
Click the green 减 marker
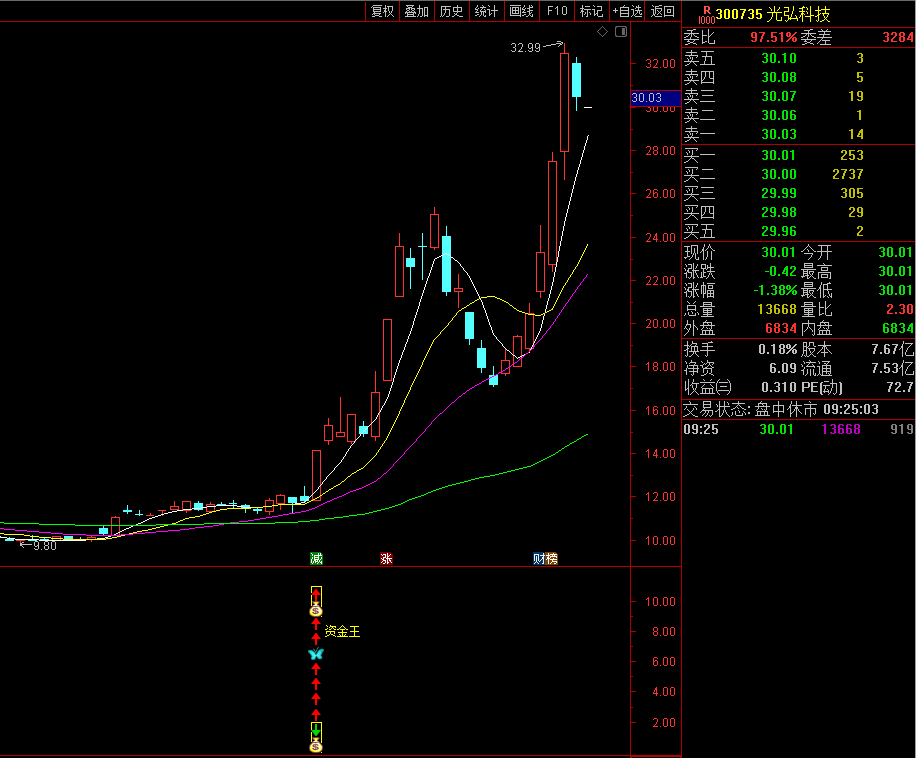pos(316,559)
